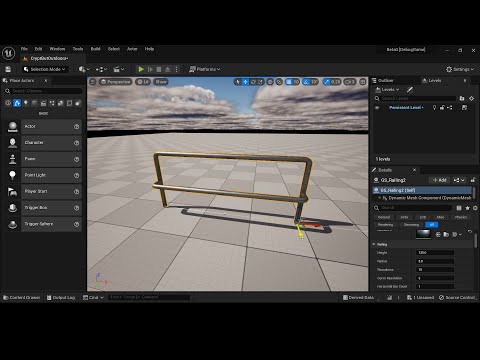This screenshot has width=480, height=360.
Task: Open the Settings dropdown
Action: pos(460,69)
